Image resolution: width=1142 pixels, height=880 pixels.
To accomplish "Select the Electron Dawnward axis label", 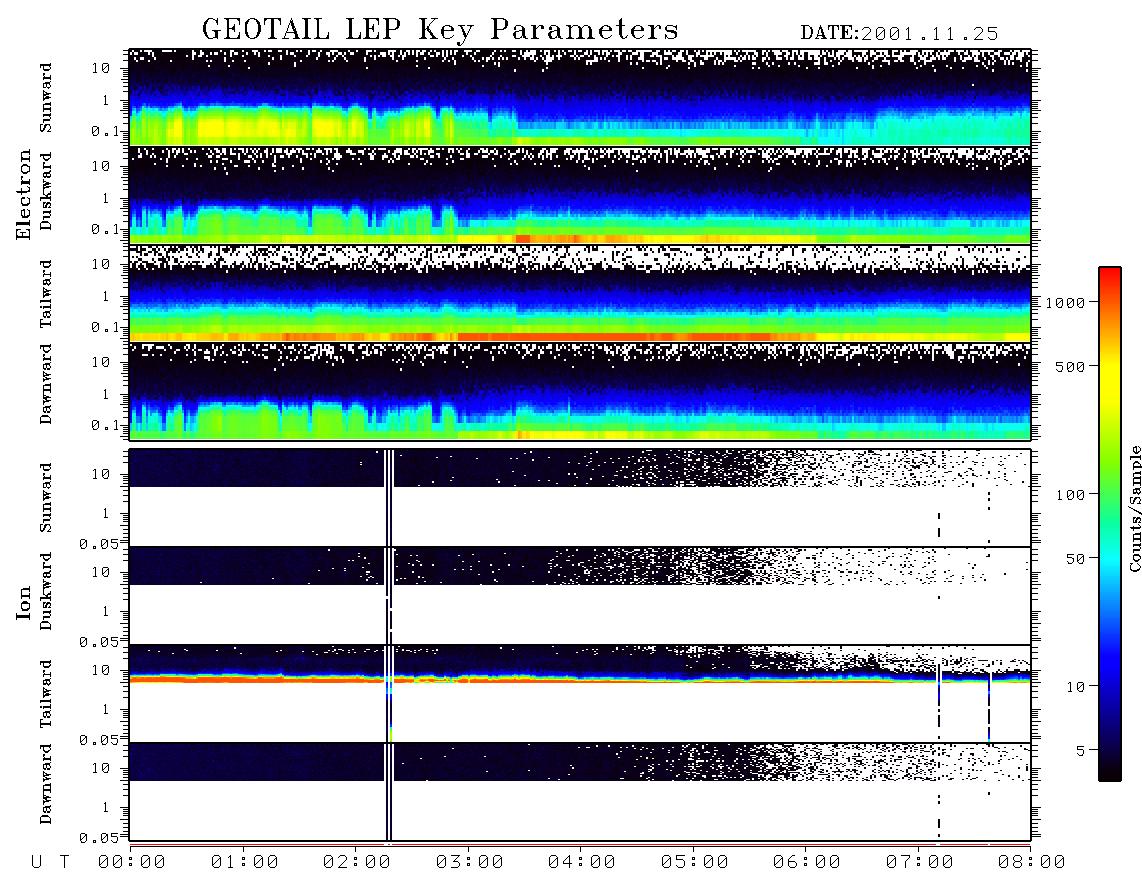I will pos(46,384).
